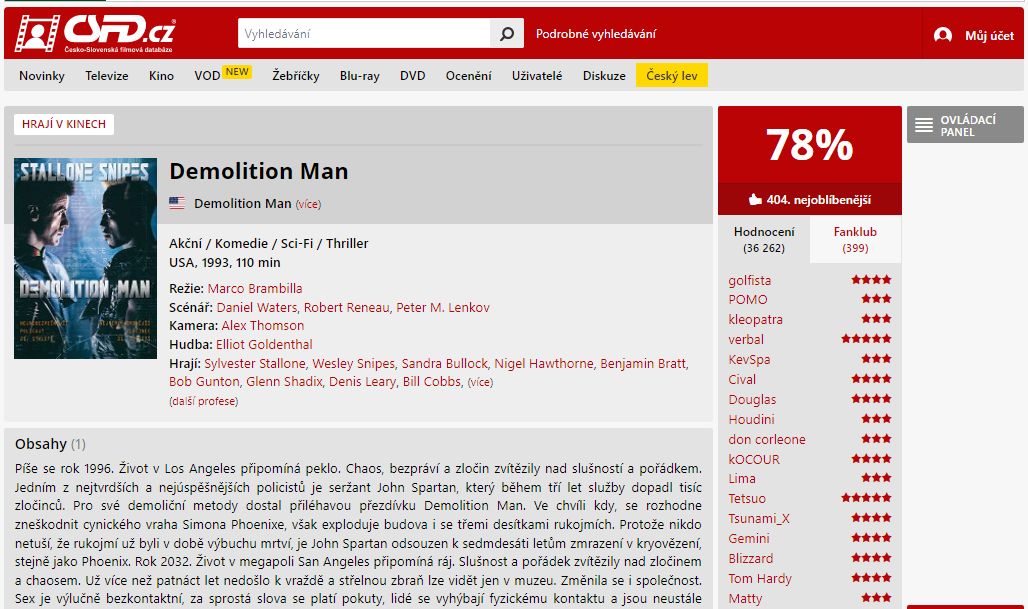Open Robert Reneau's profile link
Screen dimensions: 1028x609
pos(346,307)
